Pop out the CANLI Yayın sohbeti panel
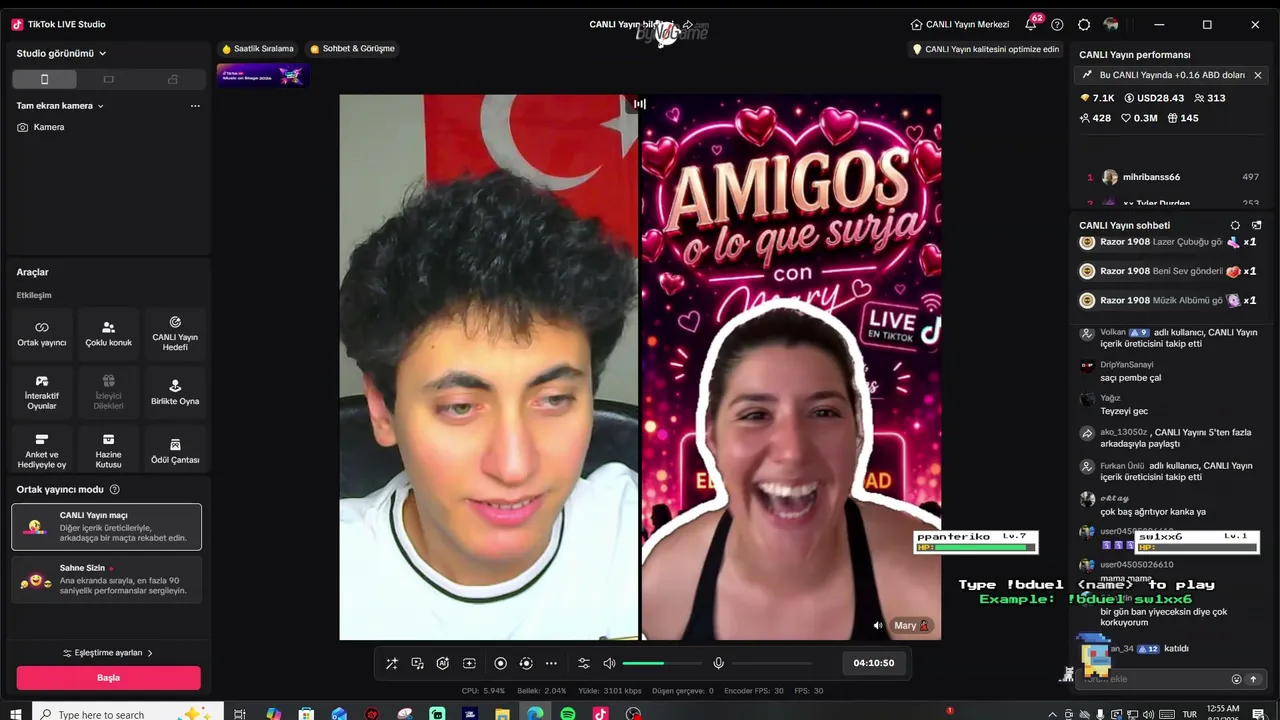1280x720 pixels. 1257,226
